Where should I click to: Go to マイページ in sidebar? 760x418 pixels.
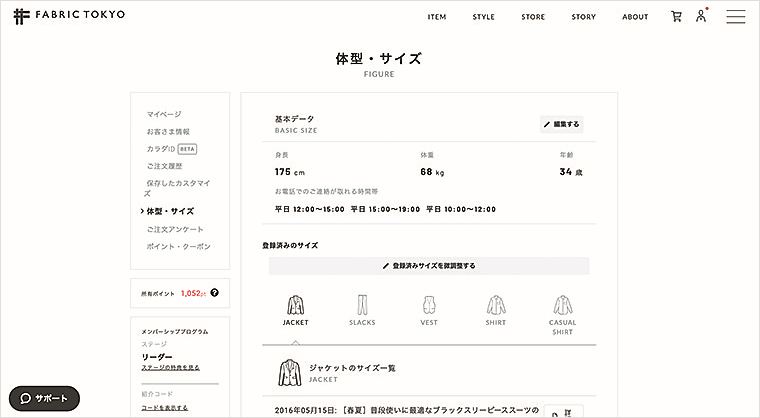pyautogui.click(x=164, y=114)
